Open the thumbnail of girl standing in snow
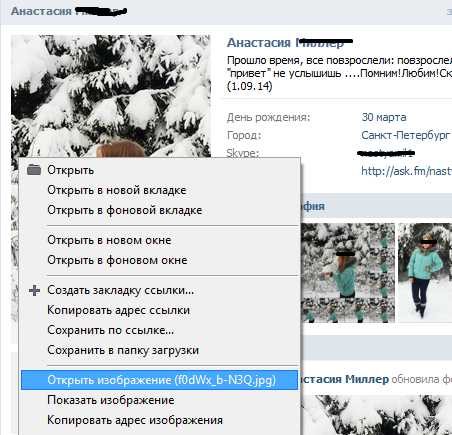 [425, 273]
